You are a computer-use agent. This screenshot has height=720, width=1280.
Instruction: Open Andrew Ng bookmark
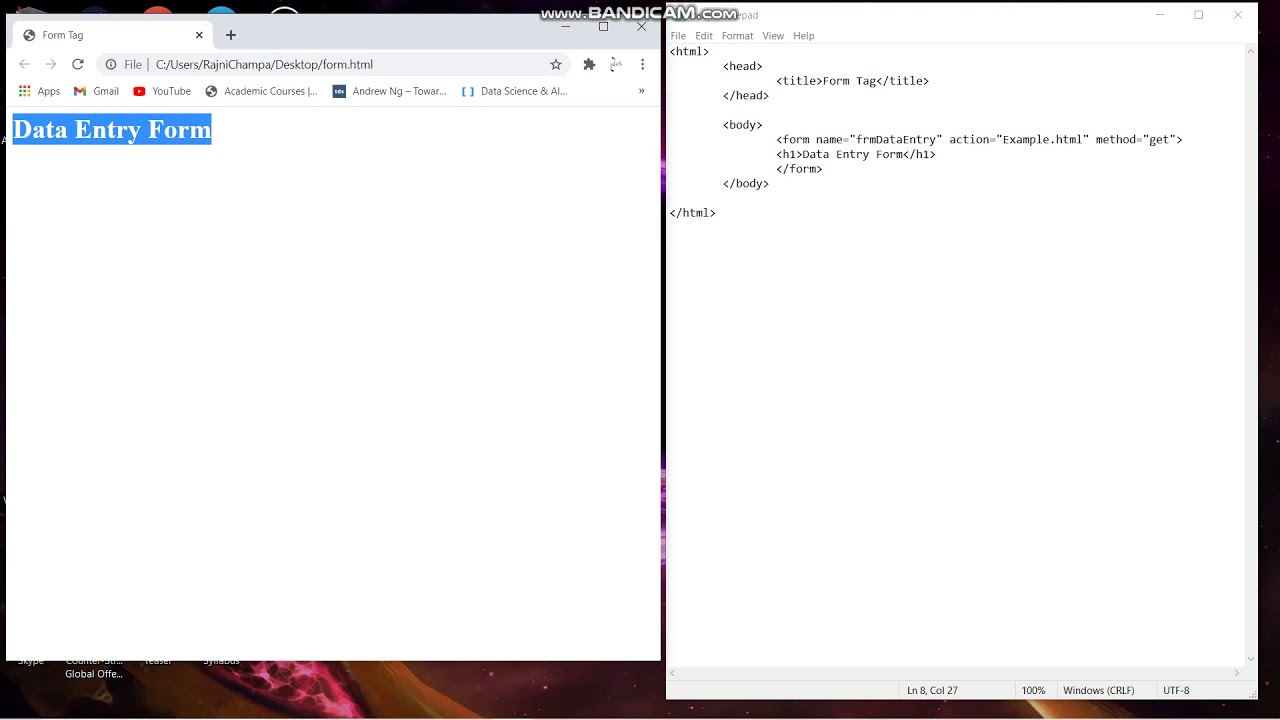pyautogui.click(x=390, y=91)
